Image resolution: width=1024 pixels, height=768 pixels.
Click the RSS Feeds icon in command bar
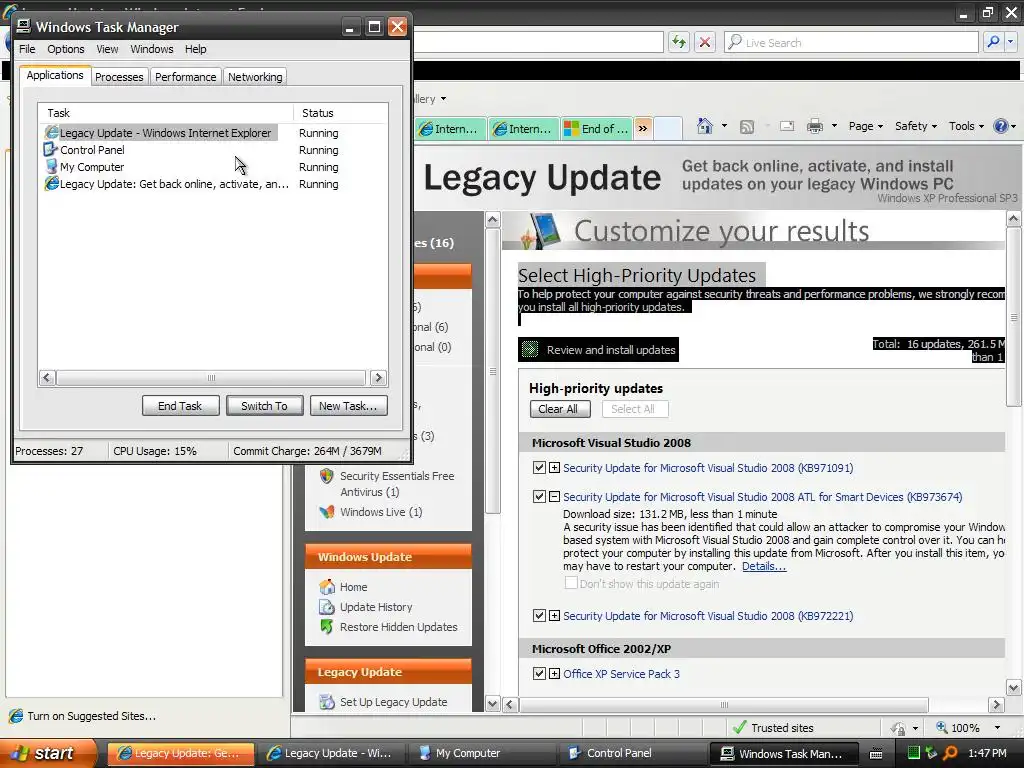747,127
